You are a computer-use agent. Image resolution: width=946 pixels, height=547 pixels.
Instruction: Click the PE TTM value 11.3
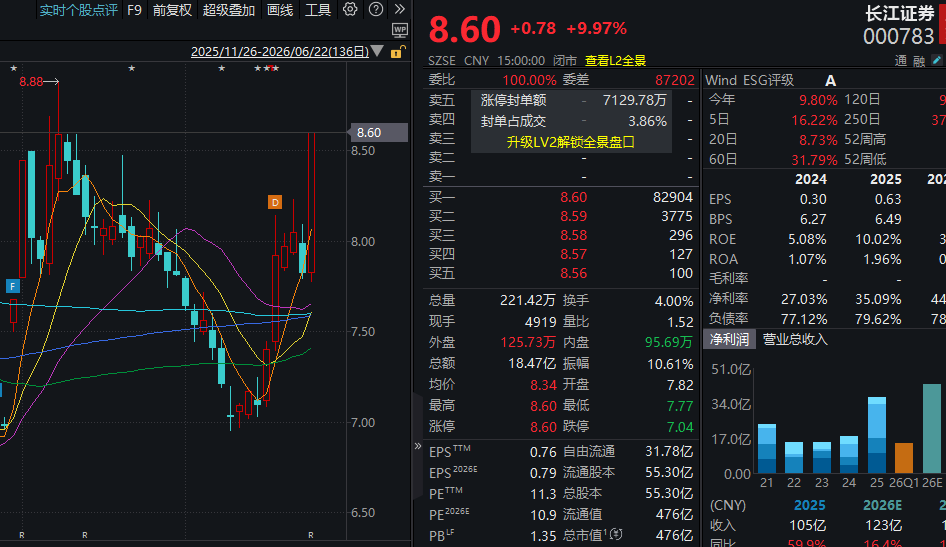click(543, 494)
